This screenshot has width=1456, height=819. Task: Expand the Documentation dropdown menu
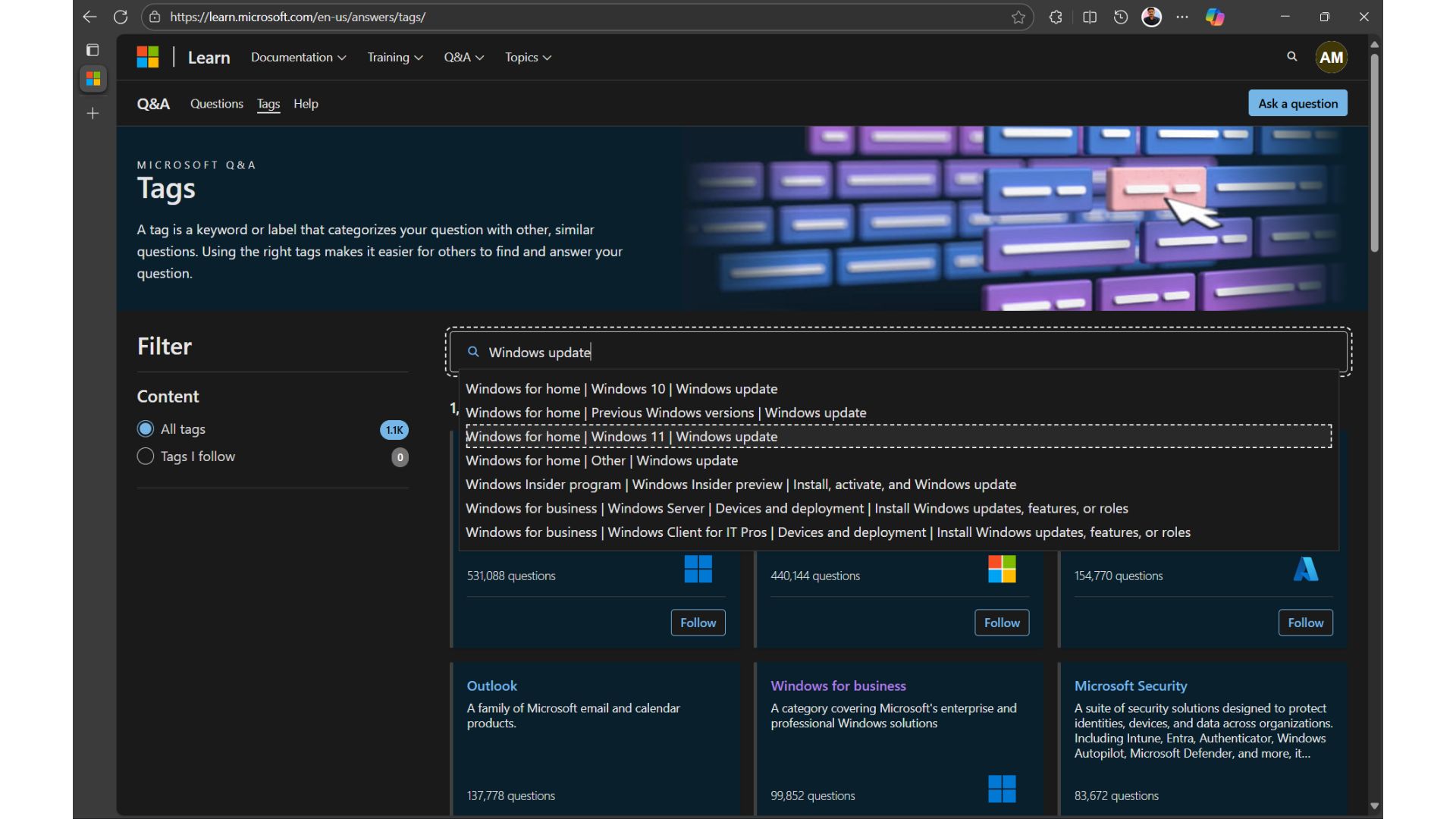click(298, 58)
